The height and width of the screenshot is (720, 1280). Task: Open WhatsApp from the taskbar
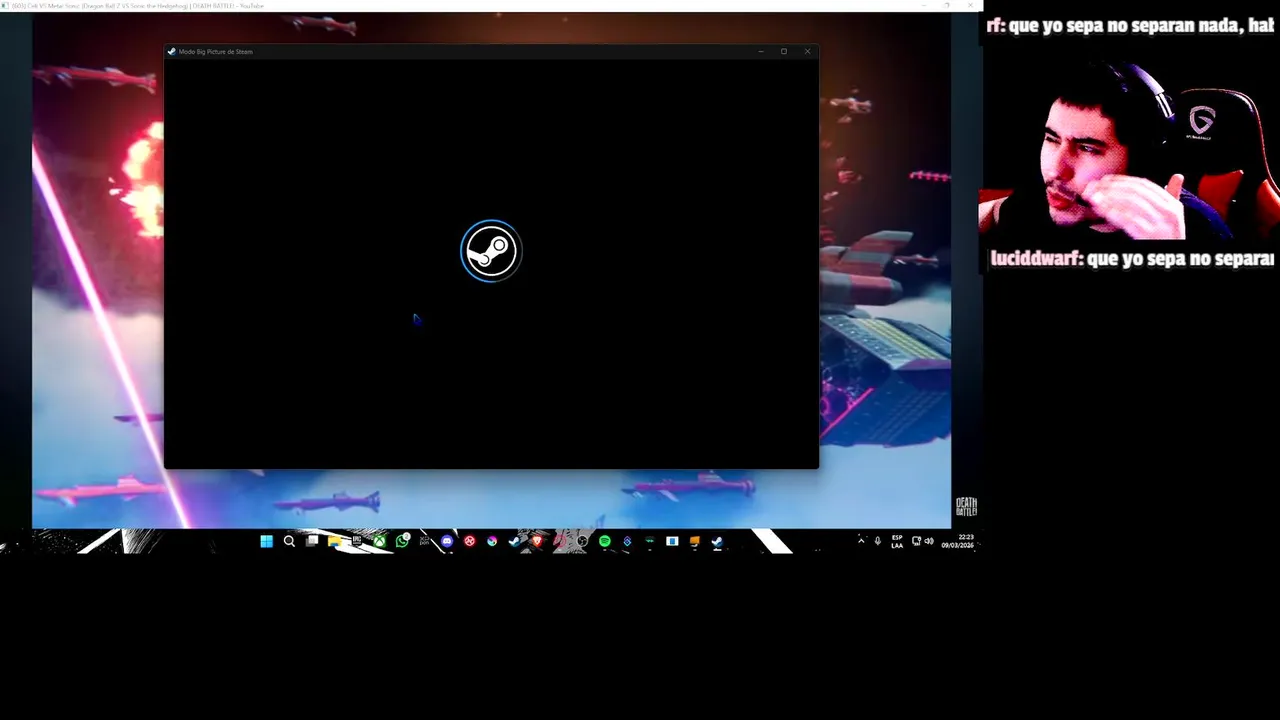coord(402,541)
